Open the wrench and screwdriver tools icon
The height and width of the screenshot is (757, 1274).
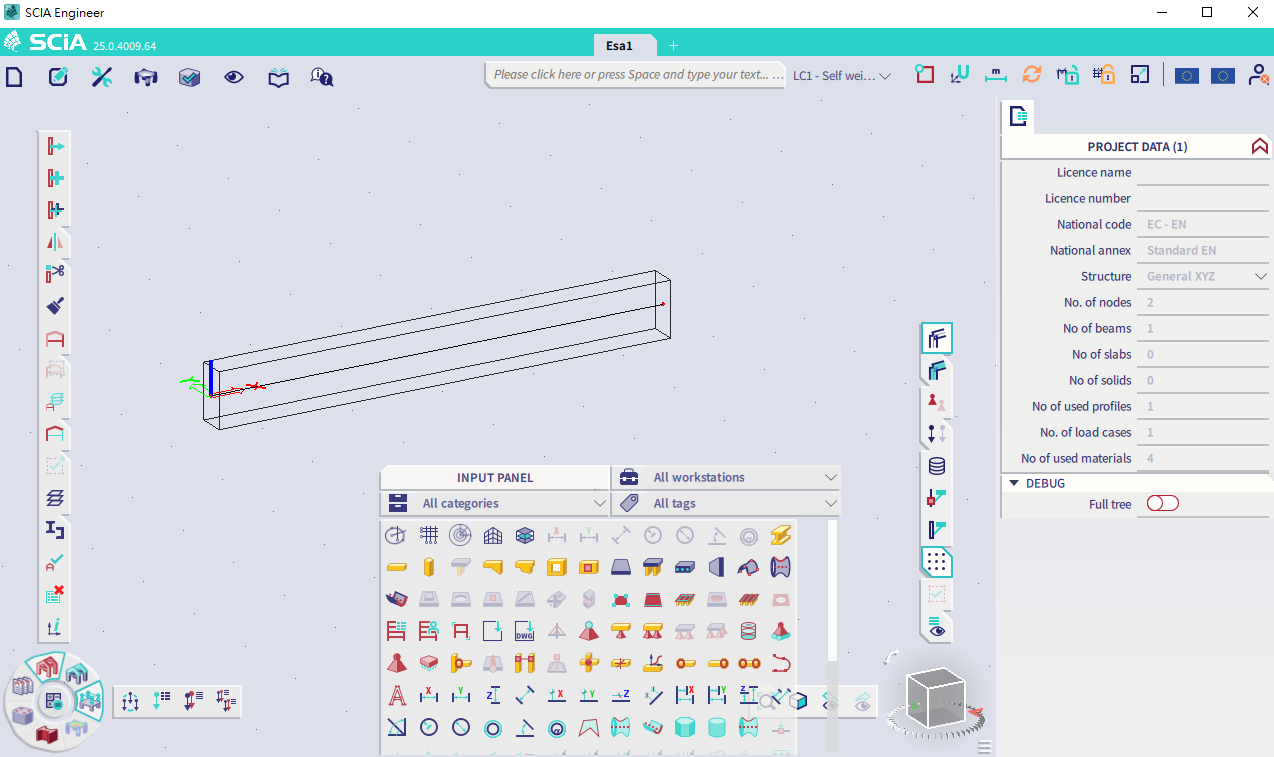[102, 77]
